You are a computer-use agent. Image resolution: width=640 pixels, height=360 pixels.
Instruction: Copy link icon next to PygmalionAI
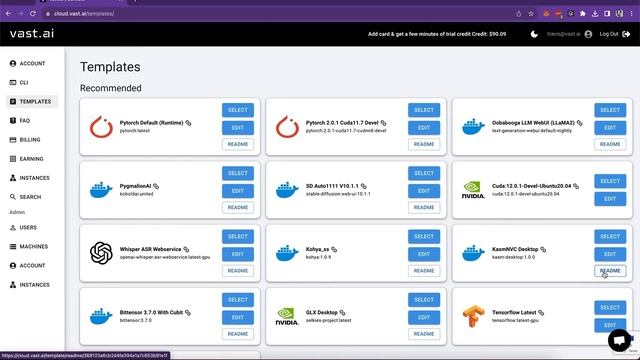coord(156,186)
